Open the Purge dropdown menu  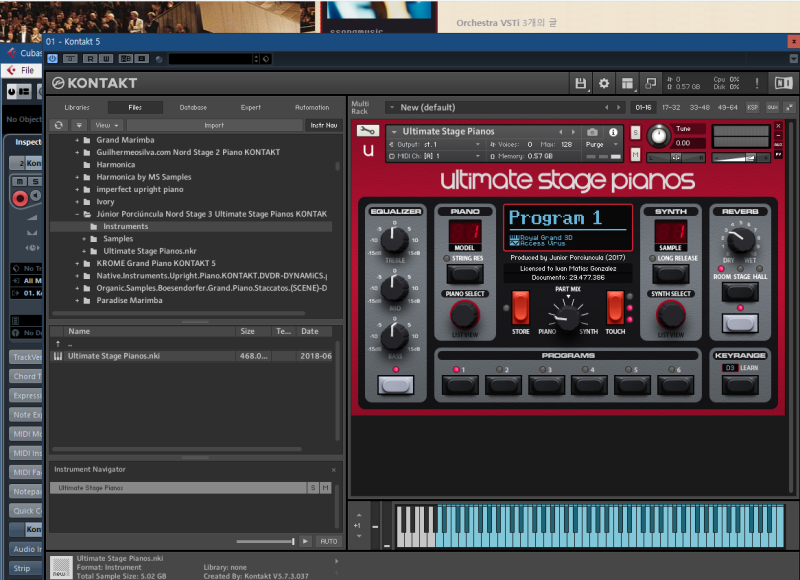[598, 144]
